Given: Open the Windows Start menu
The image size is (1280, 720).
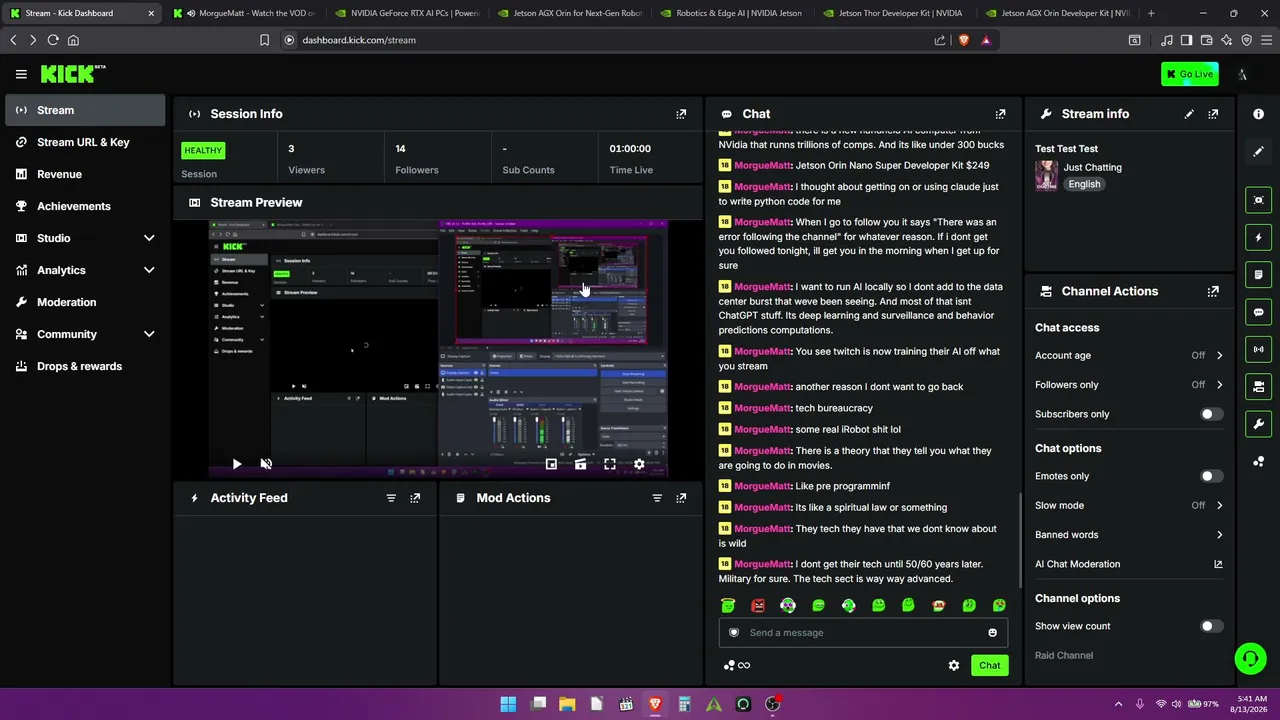Looking at the screenshot, I should (x=508, y=704).
